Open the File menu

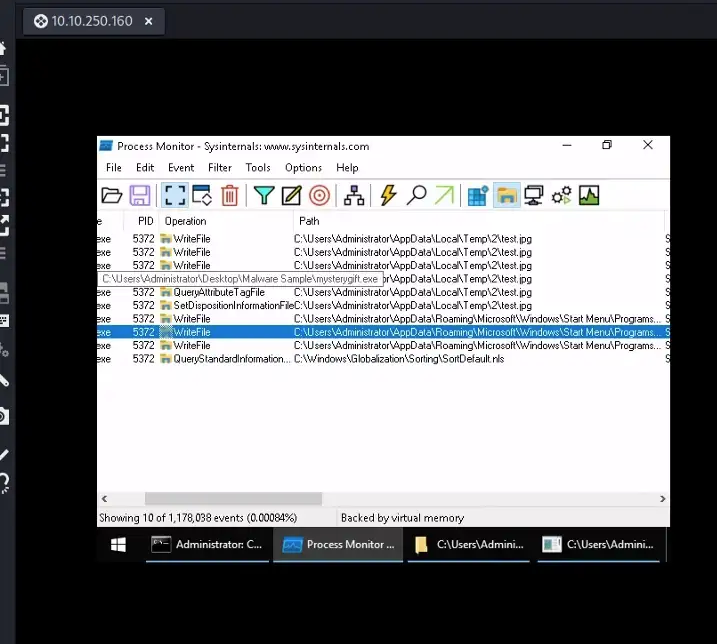(114, 168)
